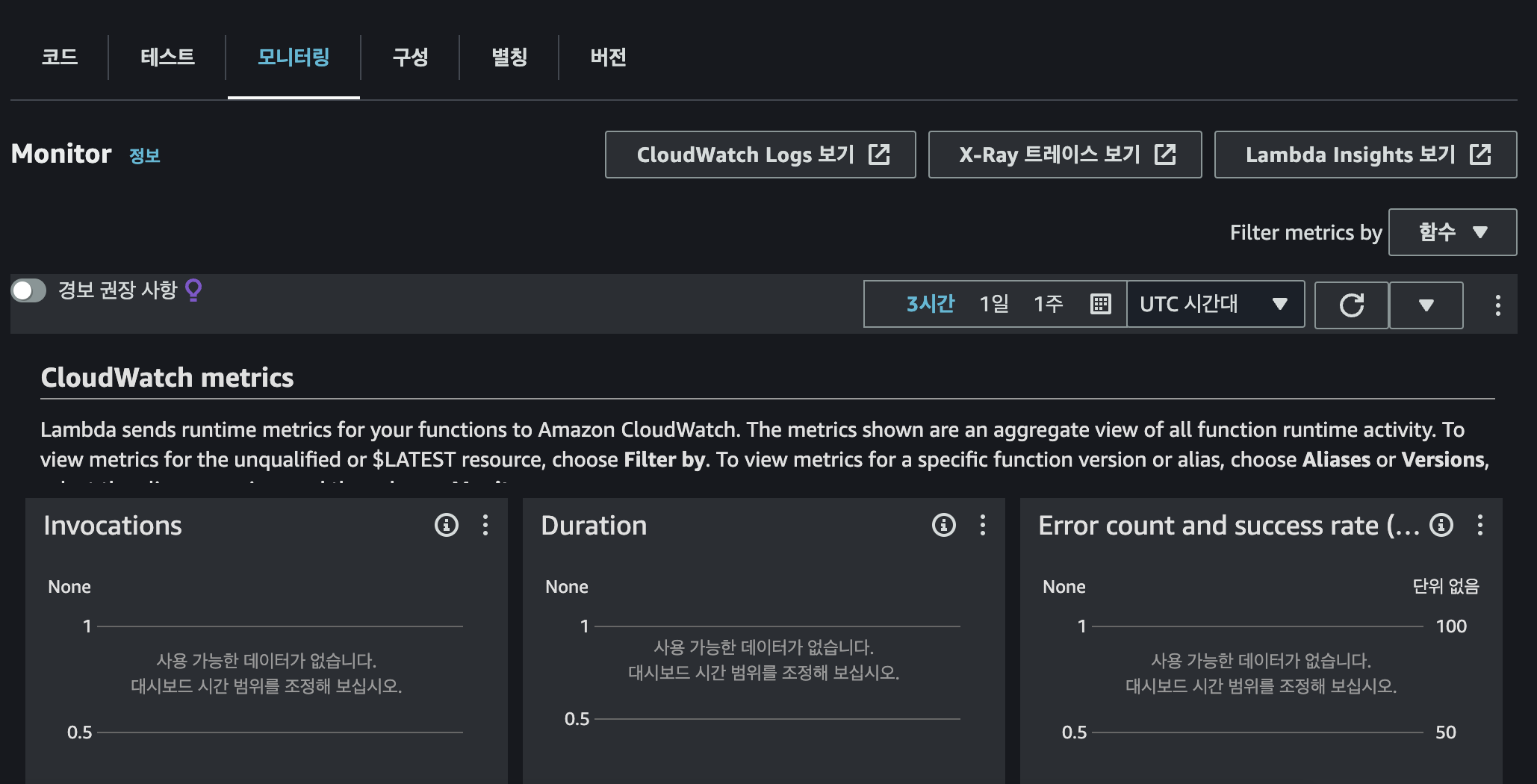Select the 1주 time range
Viewport: 1537px width, 784px height.
(1049, 304)
